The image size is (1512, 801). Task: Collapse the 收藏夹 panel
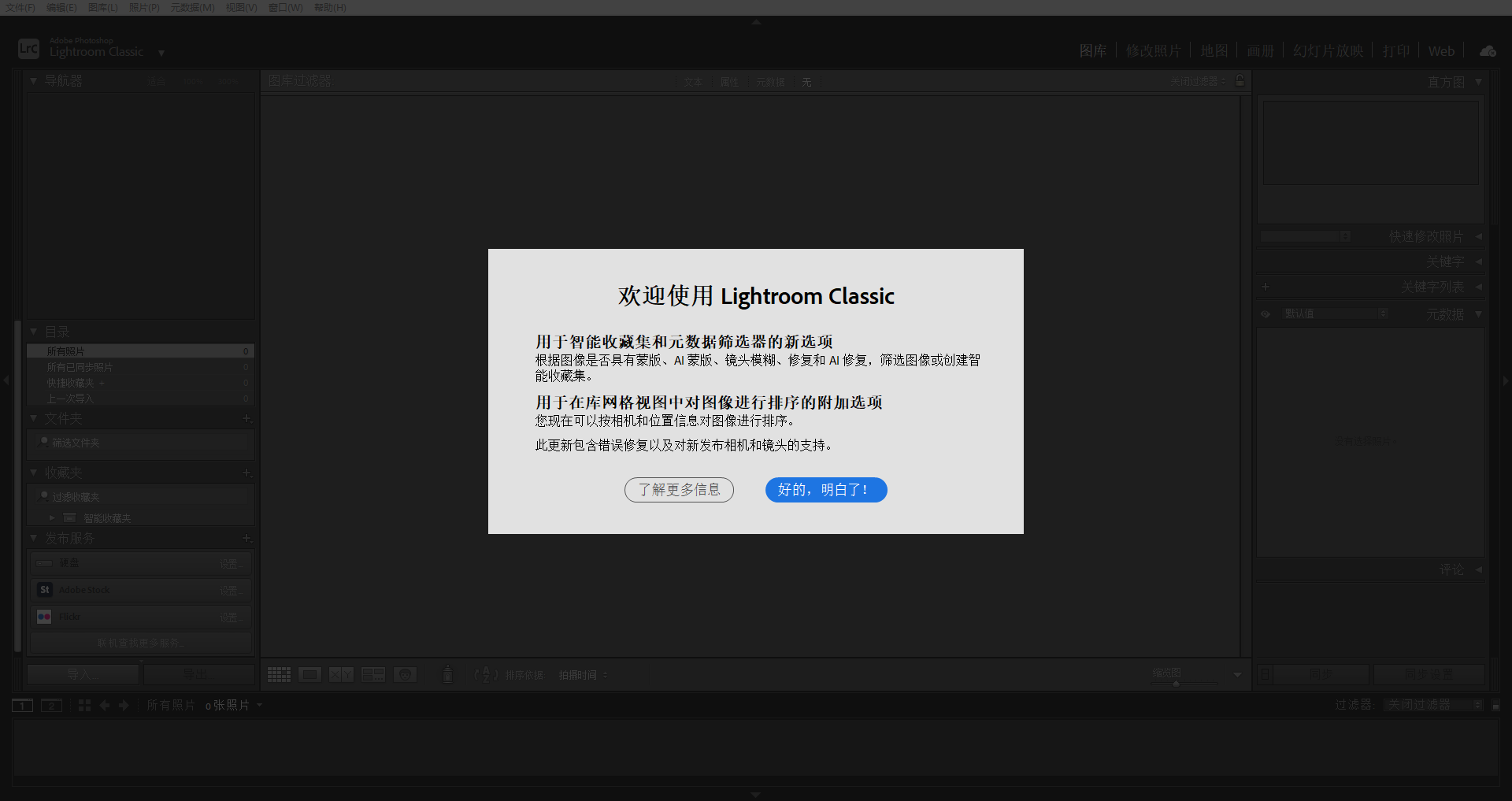pos(34,473)
